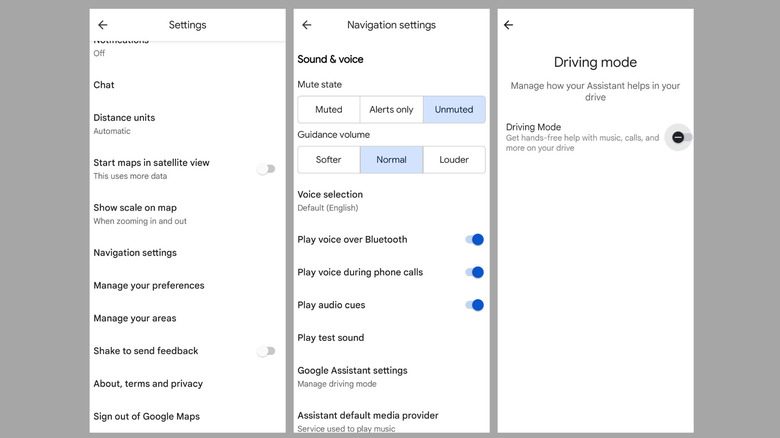Enable the Driving Mode switch
The width and height of the screenshot is (780, 438).
coord(680,137)
